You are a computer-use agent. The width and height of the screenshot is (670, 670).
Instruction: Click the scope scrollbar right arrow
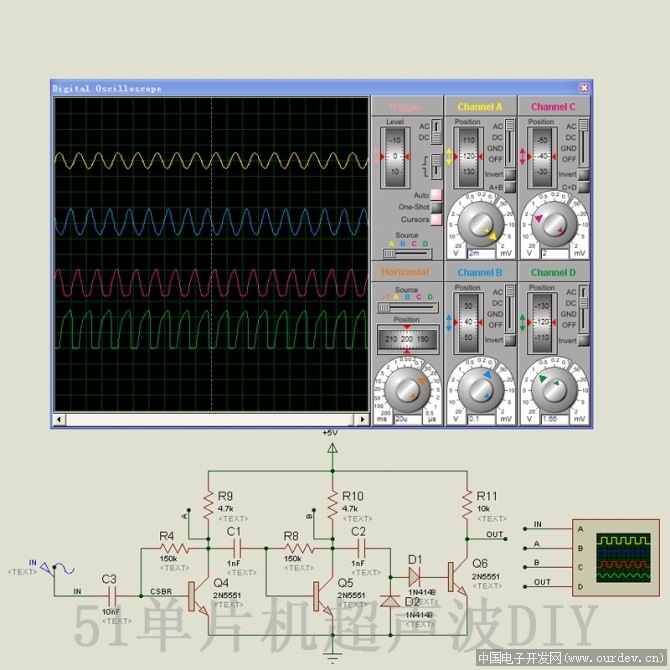click(363, 420)
